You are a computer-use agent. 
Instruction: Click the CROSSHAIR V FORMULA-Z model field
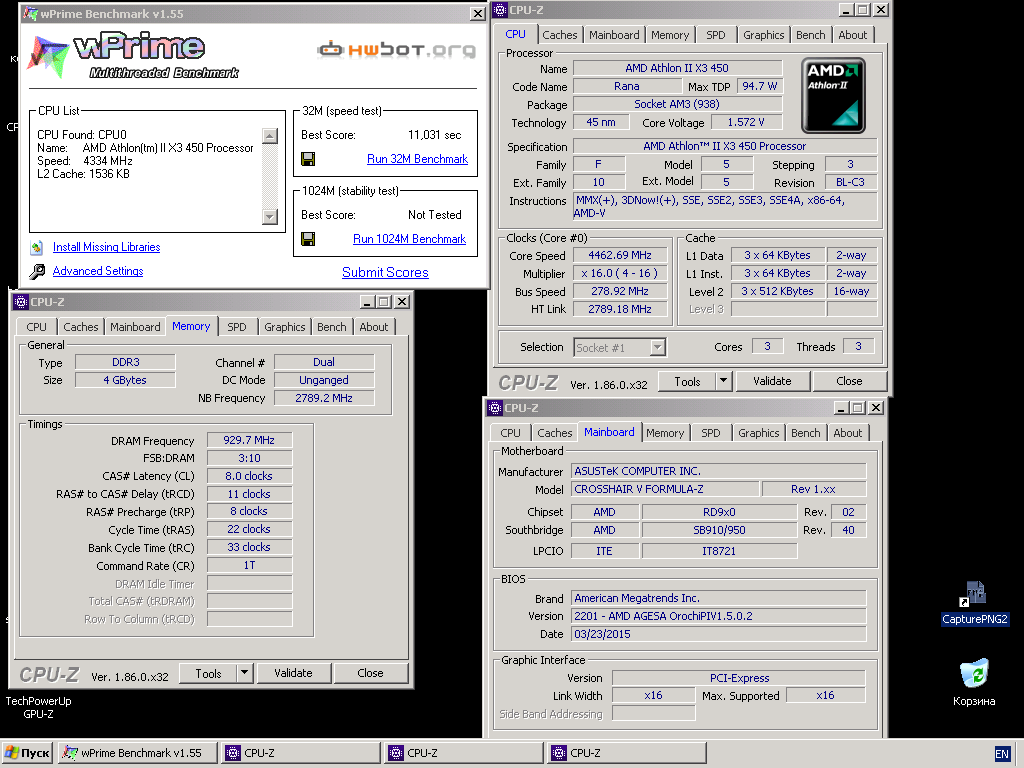665,489
